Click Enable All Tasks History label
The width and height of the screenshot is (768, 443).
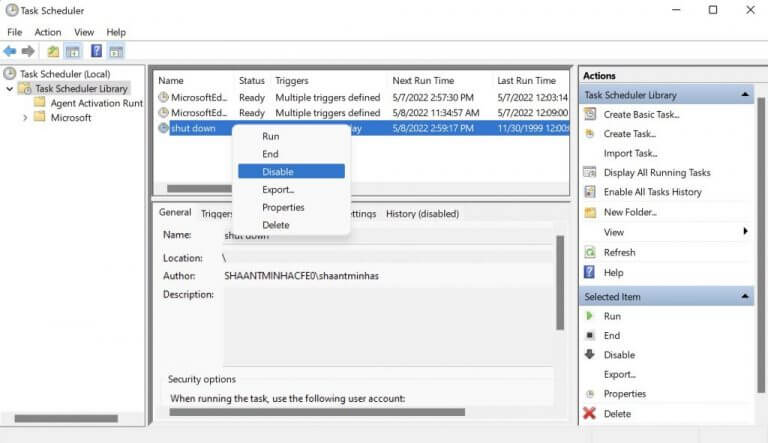(x=652, y=192)
